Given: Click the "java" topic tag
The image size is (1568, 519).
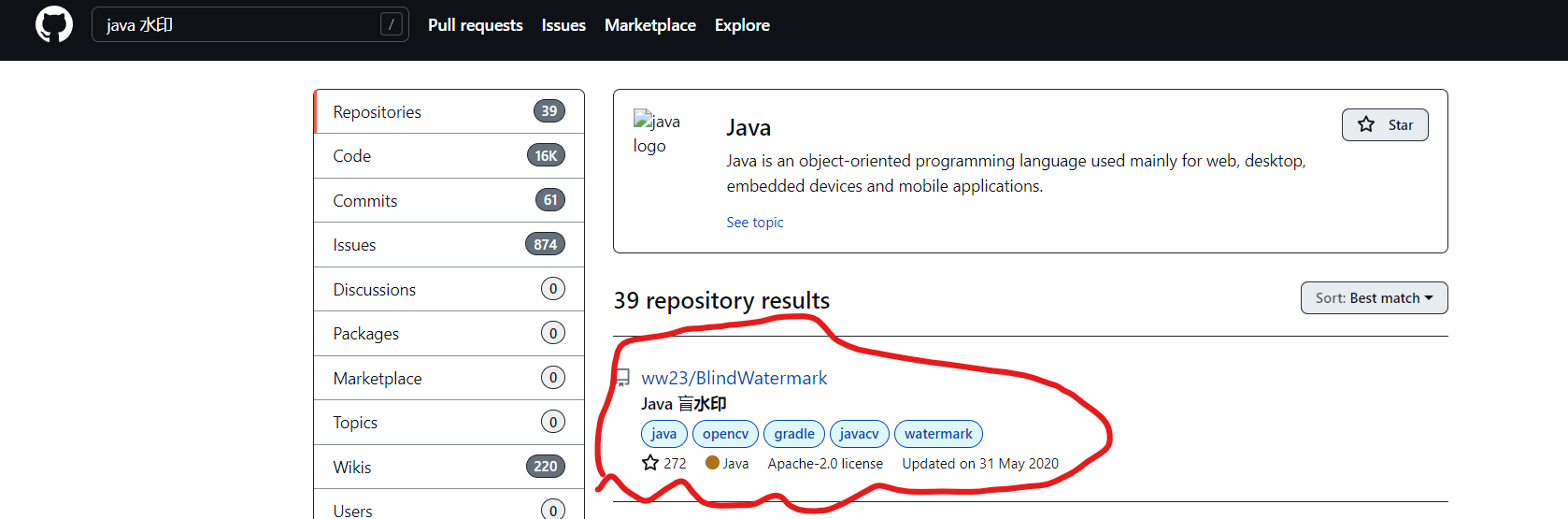Looking at the screenshot, I should click(x=664, y=433).
